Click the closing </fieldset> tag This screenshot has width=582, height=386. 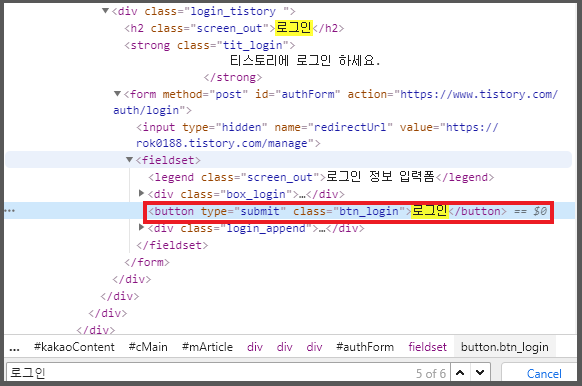172,245
